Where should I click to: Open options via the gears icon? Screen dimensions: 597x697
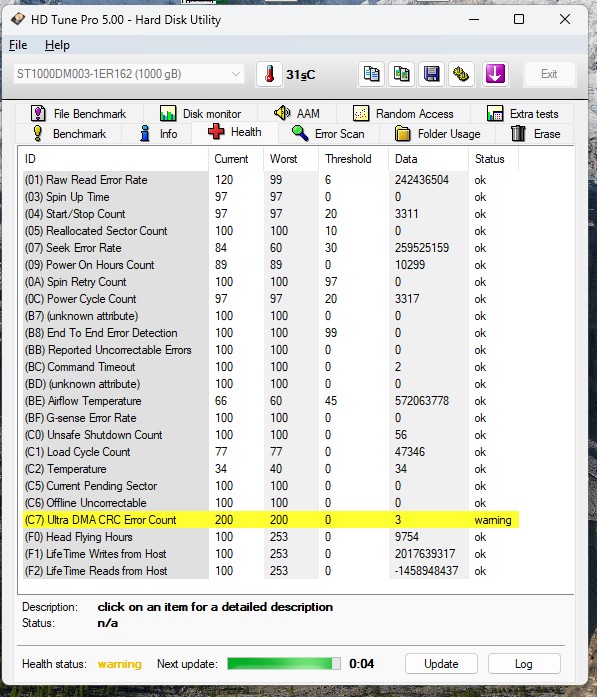tap(461, 74)
